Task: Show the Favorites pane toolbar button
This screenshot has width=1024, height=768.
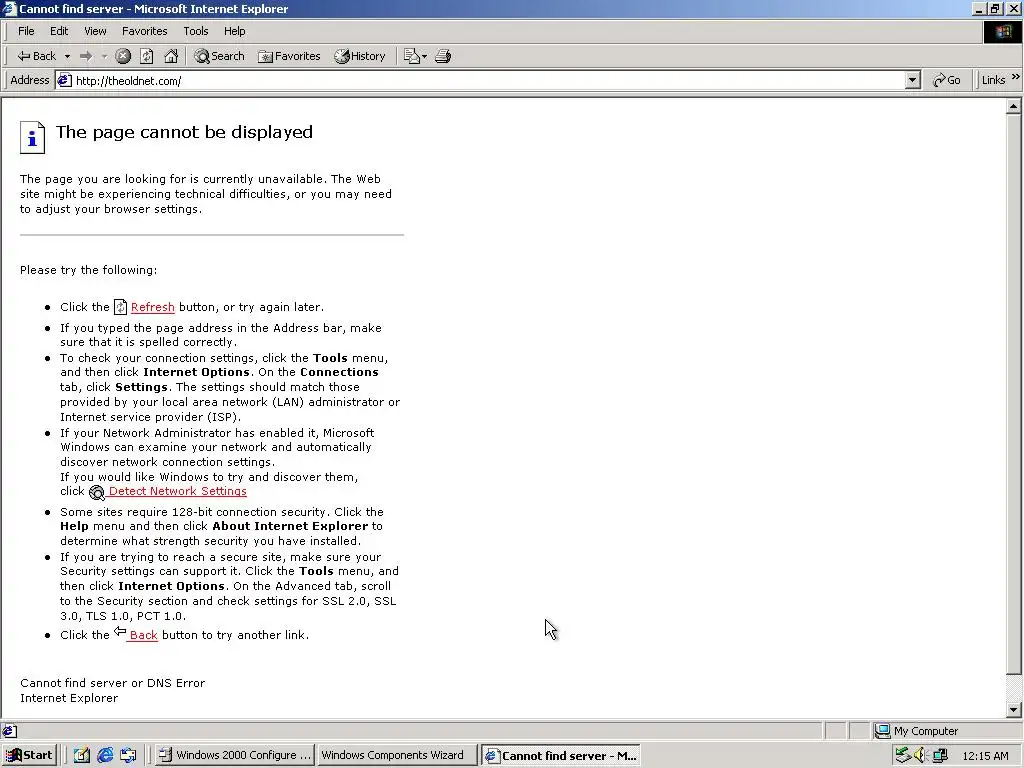Action: click(x=289, y=56)
